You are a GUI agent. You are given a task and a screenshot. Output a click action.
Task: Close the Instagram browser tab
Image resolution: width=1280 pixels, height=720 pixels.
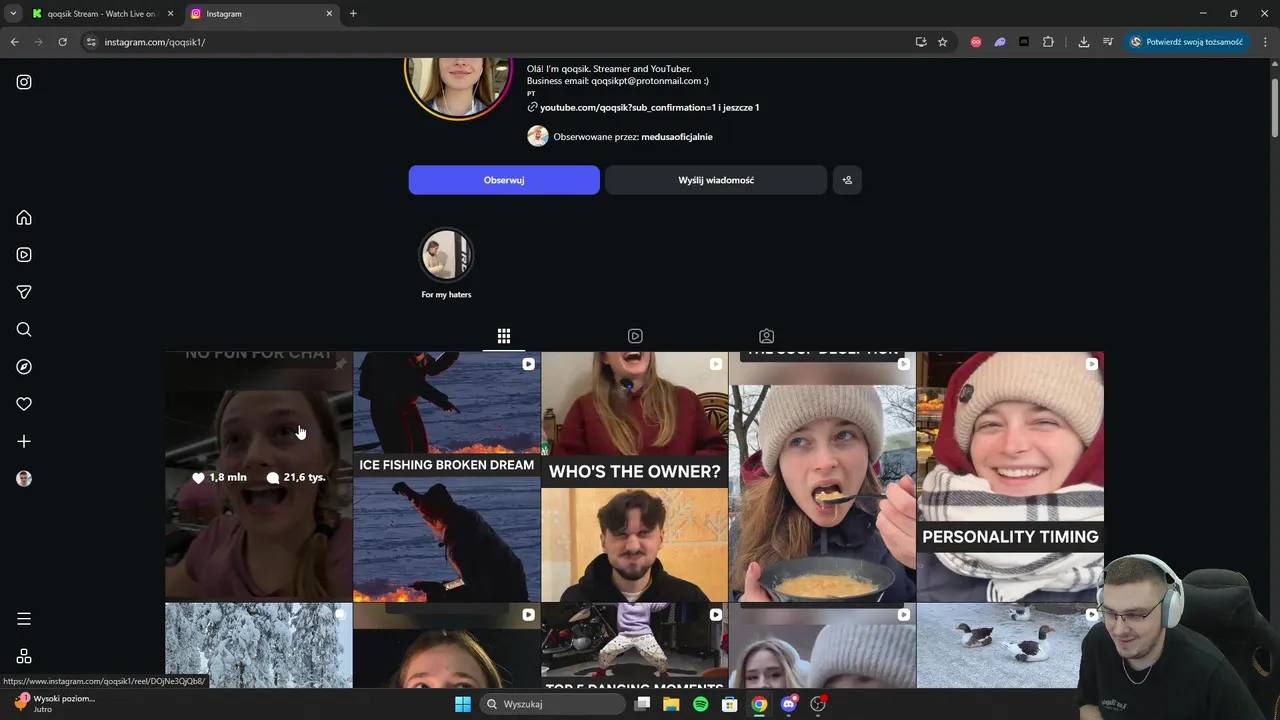[329, 14]
